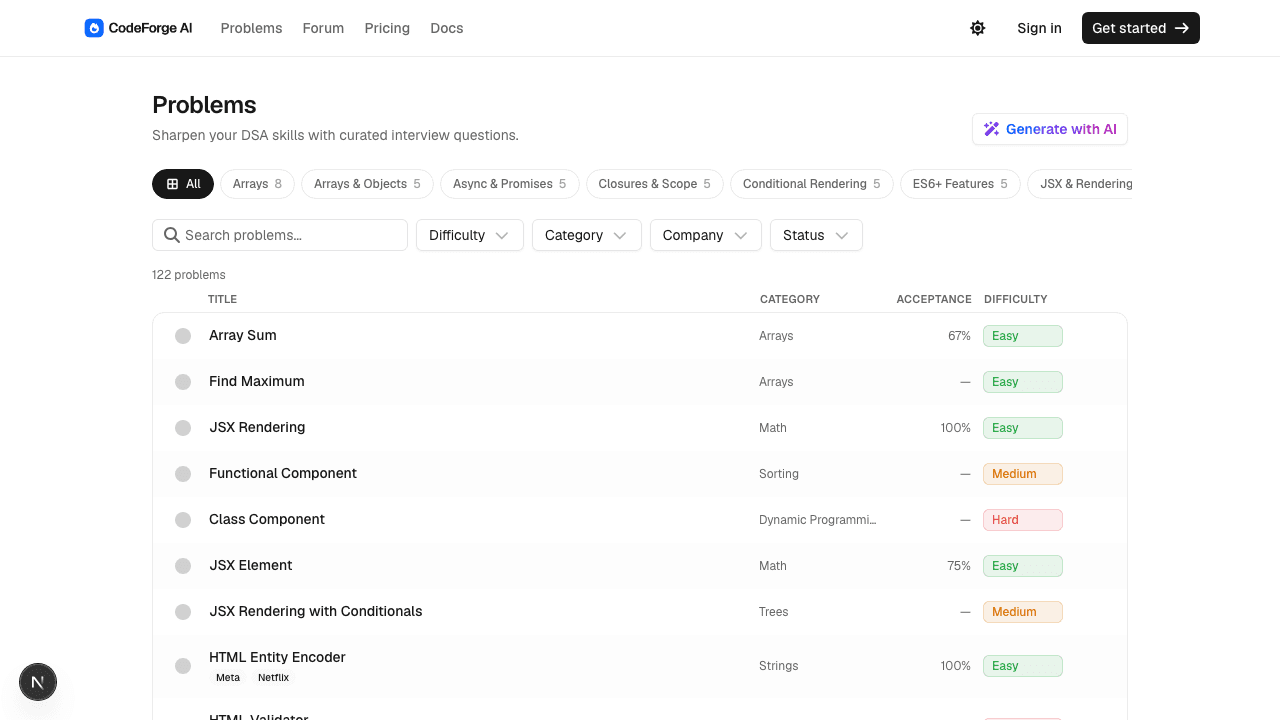
Task: Toggle status circle for HTML Entity Encoder
Action: pos(183,666)
